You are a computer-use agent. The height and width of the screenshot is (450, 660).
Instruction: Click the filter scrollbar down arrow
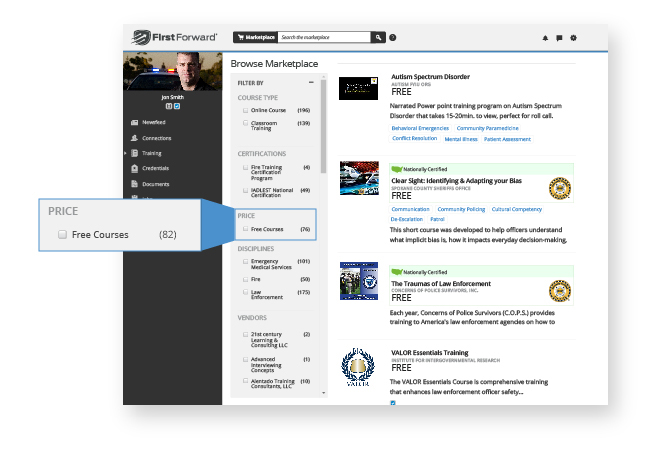[323, 393]
